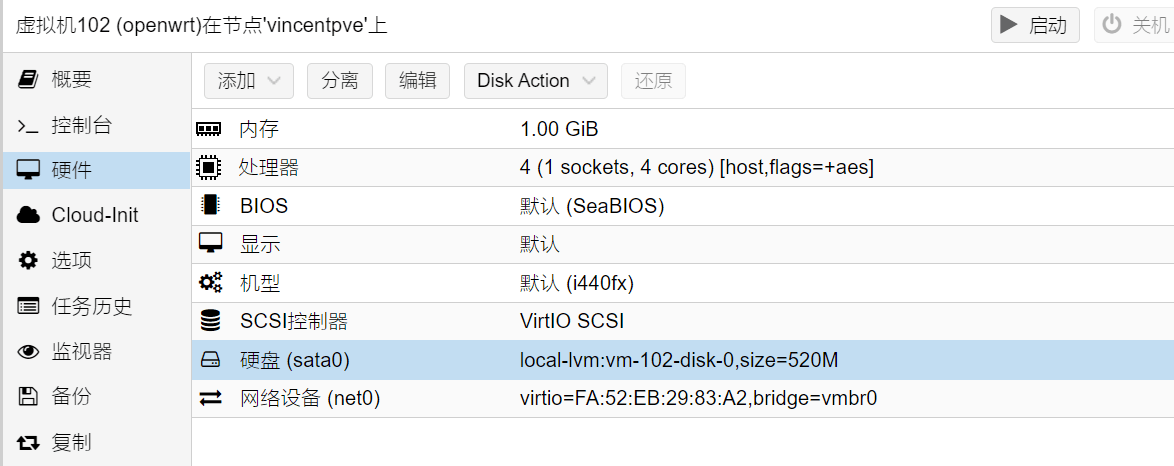Click the network device arrows icon
1174x466 pixels.
(209, 398)
